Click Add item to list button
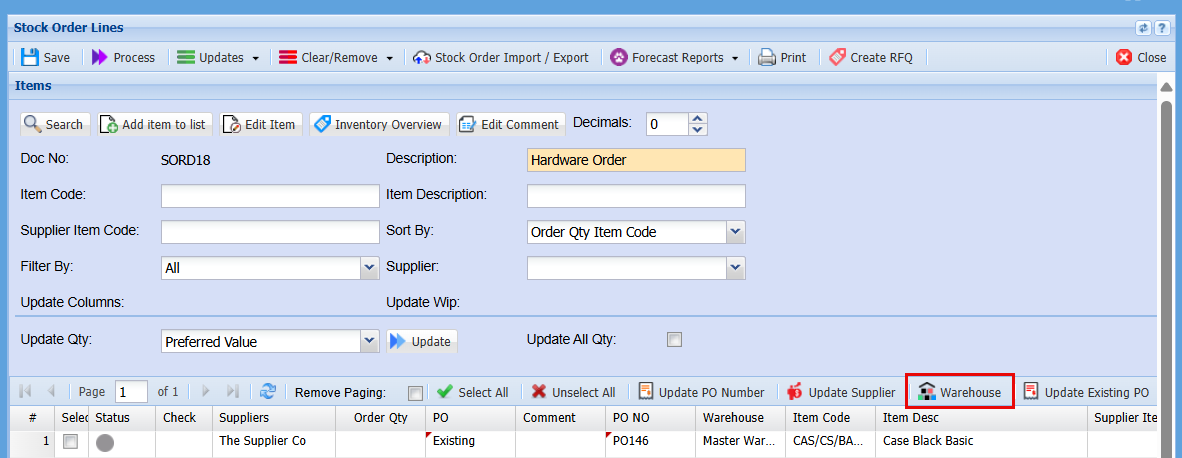 tap(155, 124)
